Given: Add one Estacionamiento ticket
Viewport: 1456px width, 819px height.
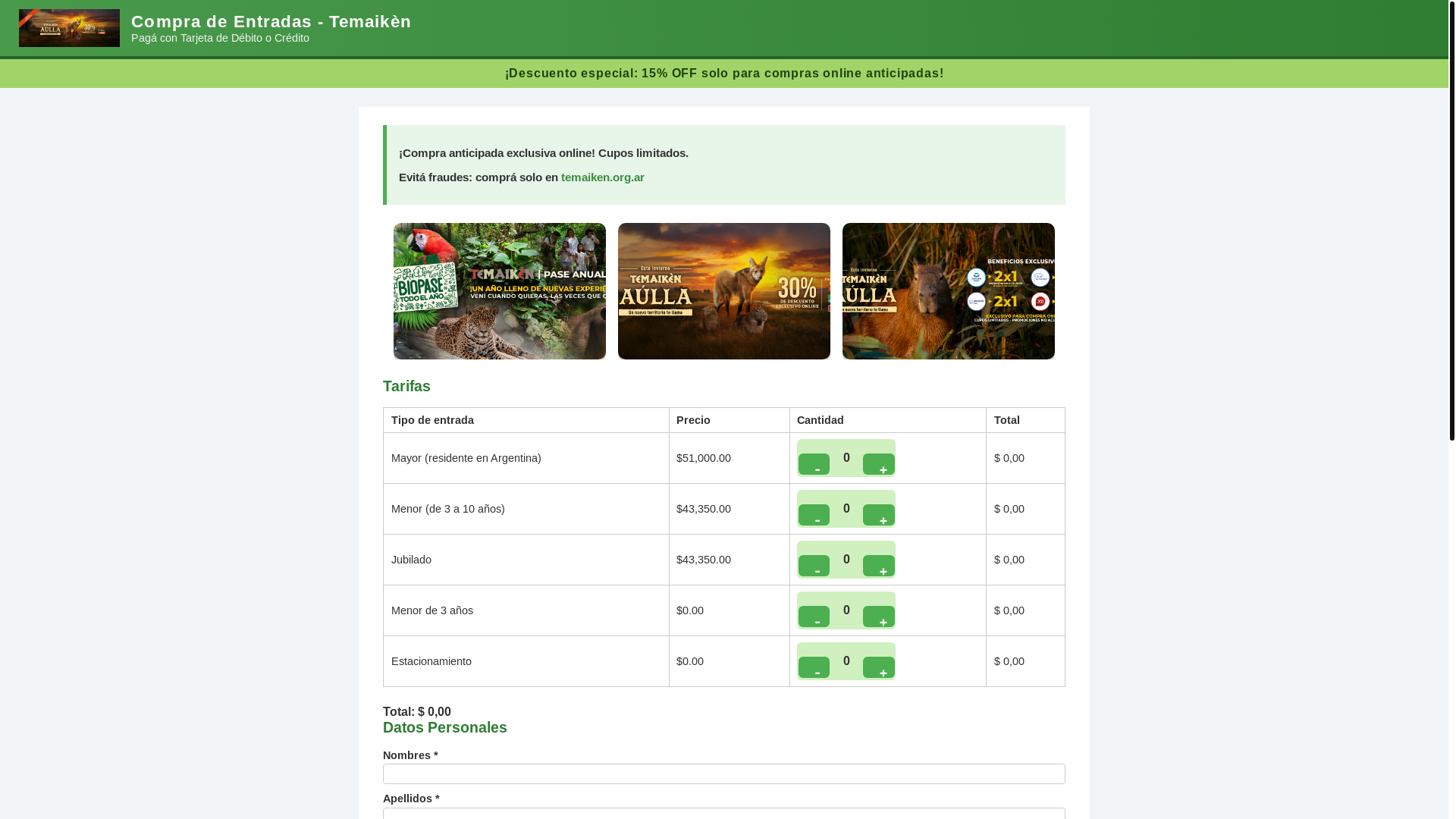Looking at the screenshot, I should click(x=879, y=667).
